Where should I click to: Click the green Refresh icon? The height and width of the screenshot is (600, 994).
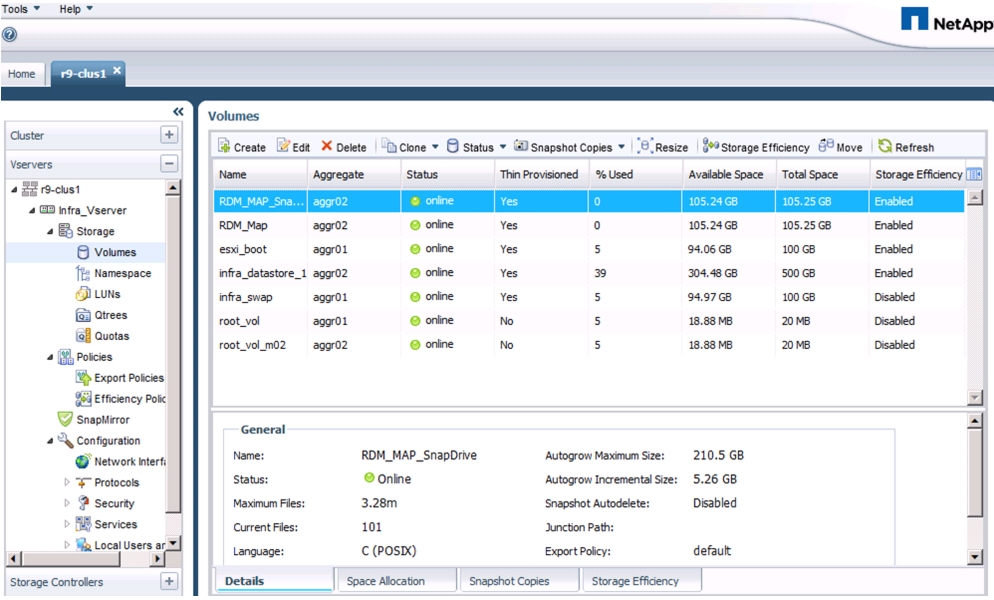tap(885, 146)
